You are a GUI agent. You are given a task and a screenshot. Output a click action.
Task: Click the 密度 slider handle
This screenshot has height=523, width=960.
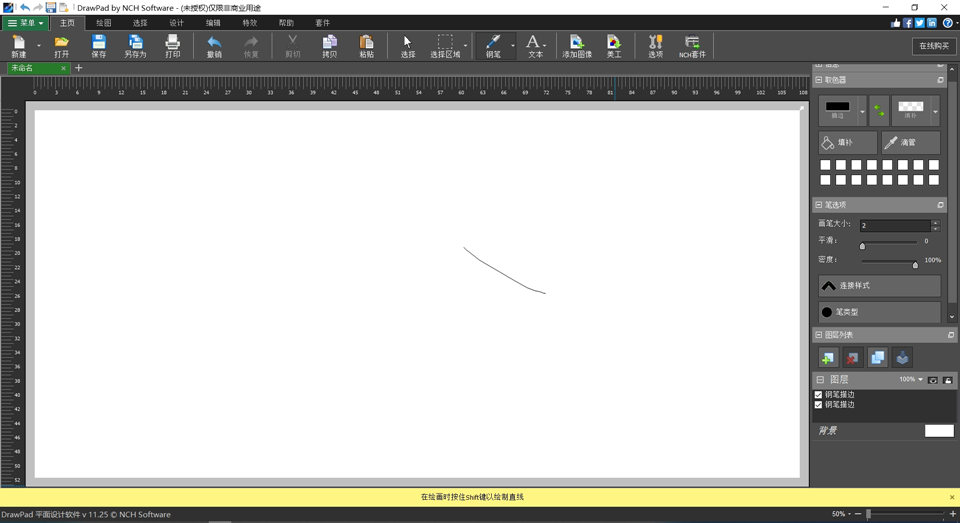click(x=915, y=265)
